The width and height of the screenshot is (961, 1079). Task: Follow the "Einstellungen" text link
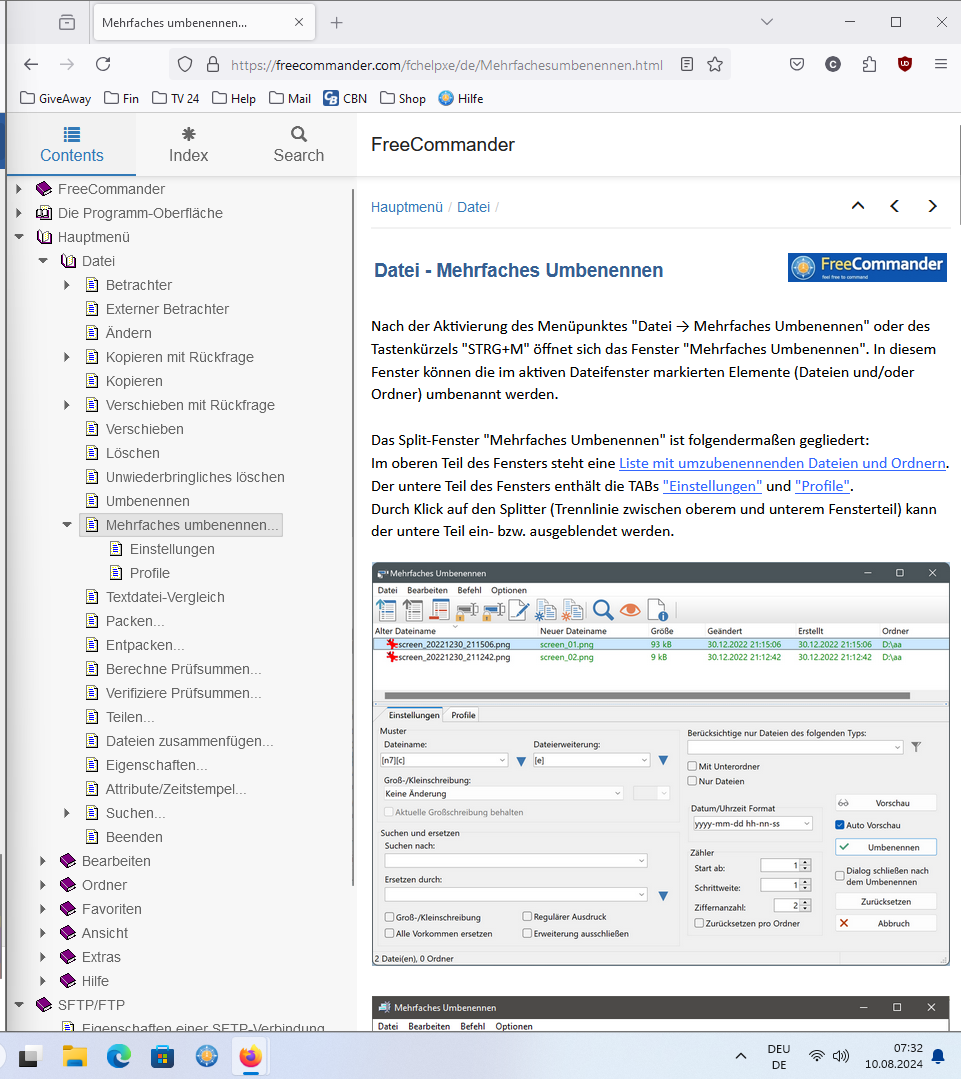click(x=712, y=486)
